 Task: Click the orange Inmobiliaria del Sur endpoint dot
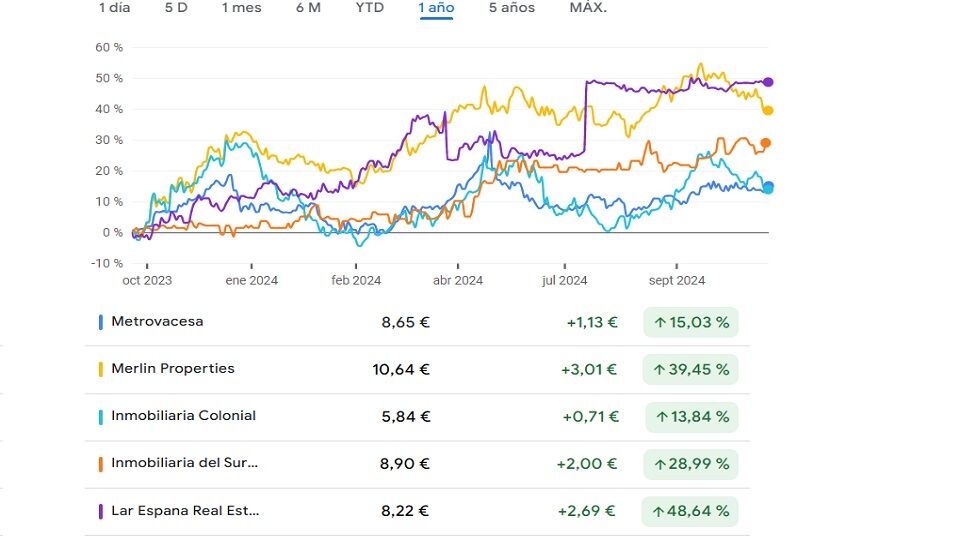point(766,143)
